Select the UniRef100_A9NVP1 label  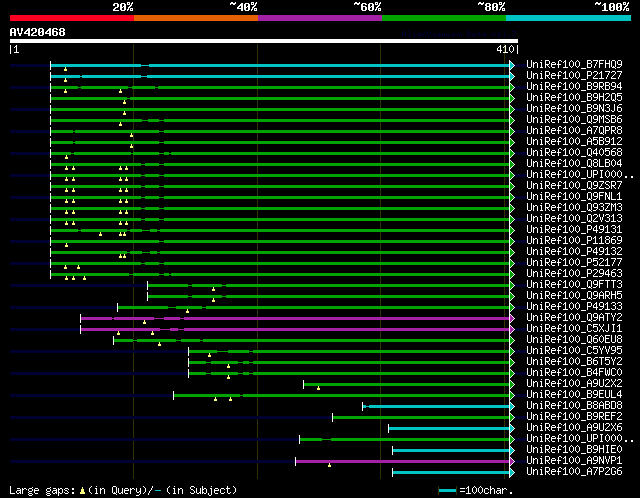574,461
